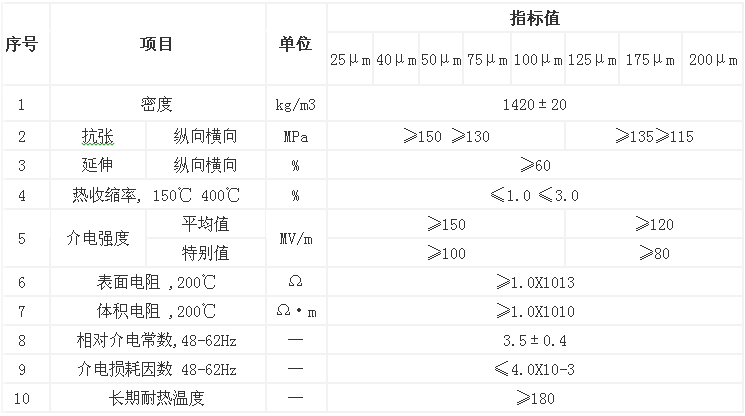Click the 抗张 cell
Viewport: 745px width, 416px height.
(97, 136)
